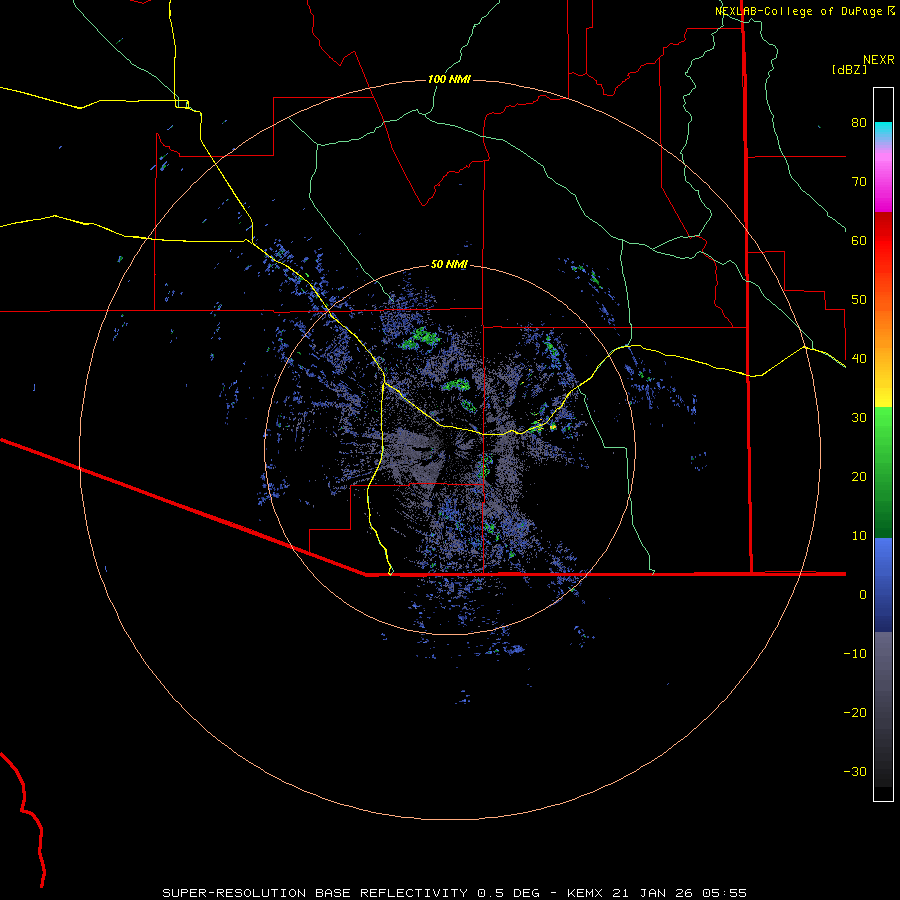Image resolution: width=900 pixels, height=900 pixels.
Task: Click the 60 value on dBZ scale
Action: point(859,240)
